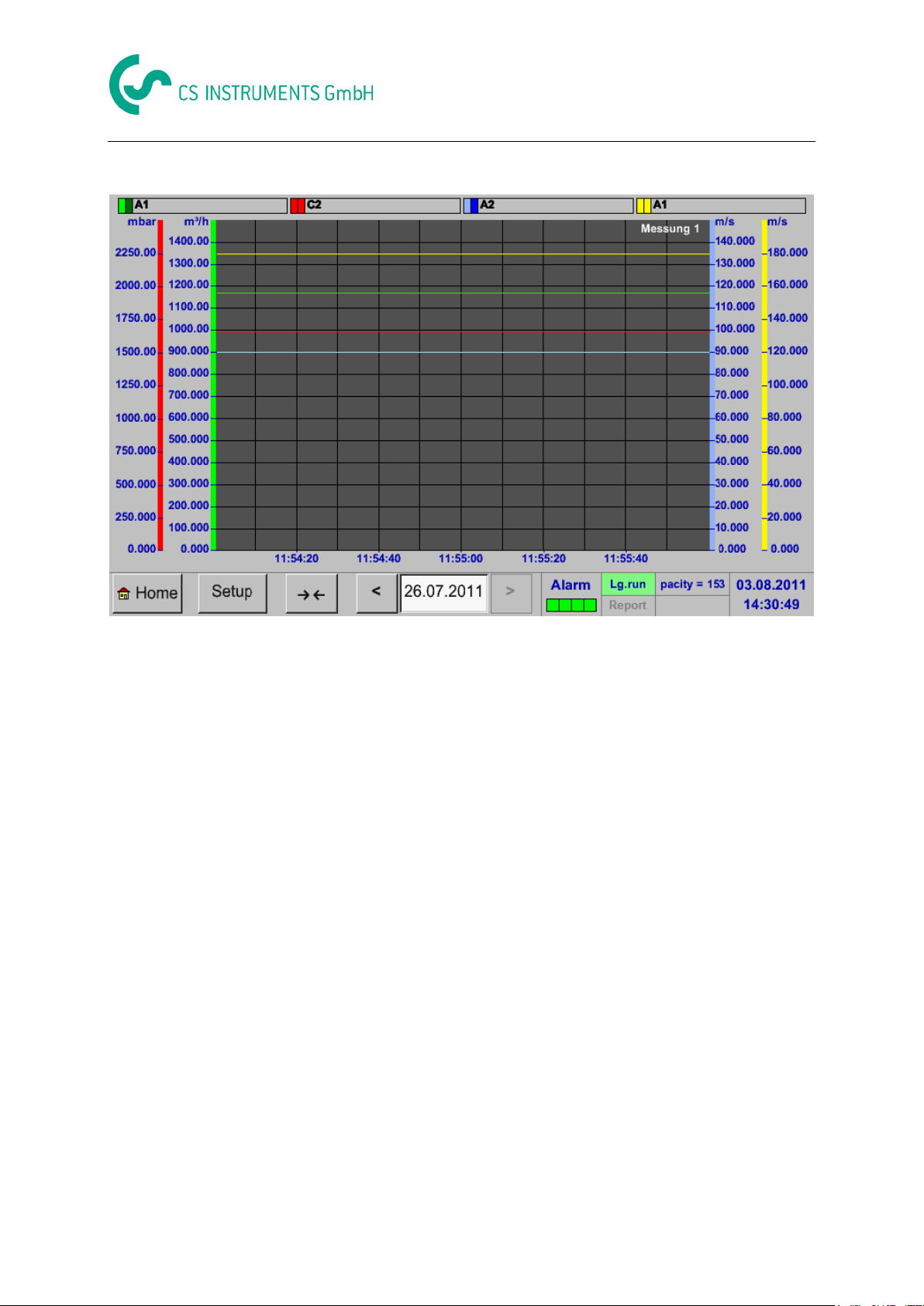Click the date field 26.07.2011

click(x=443, y=593)
